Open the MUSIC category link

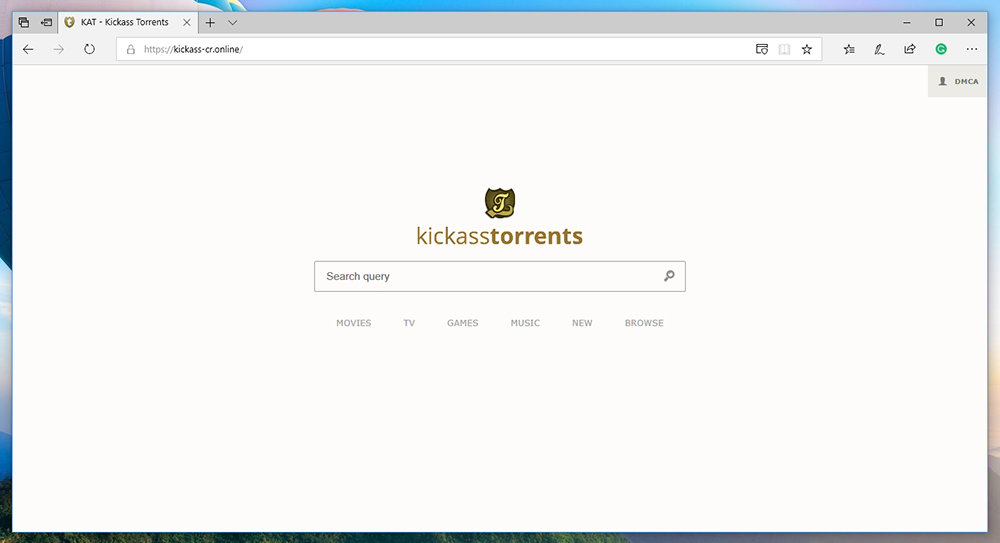pos(525,323)
